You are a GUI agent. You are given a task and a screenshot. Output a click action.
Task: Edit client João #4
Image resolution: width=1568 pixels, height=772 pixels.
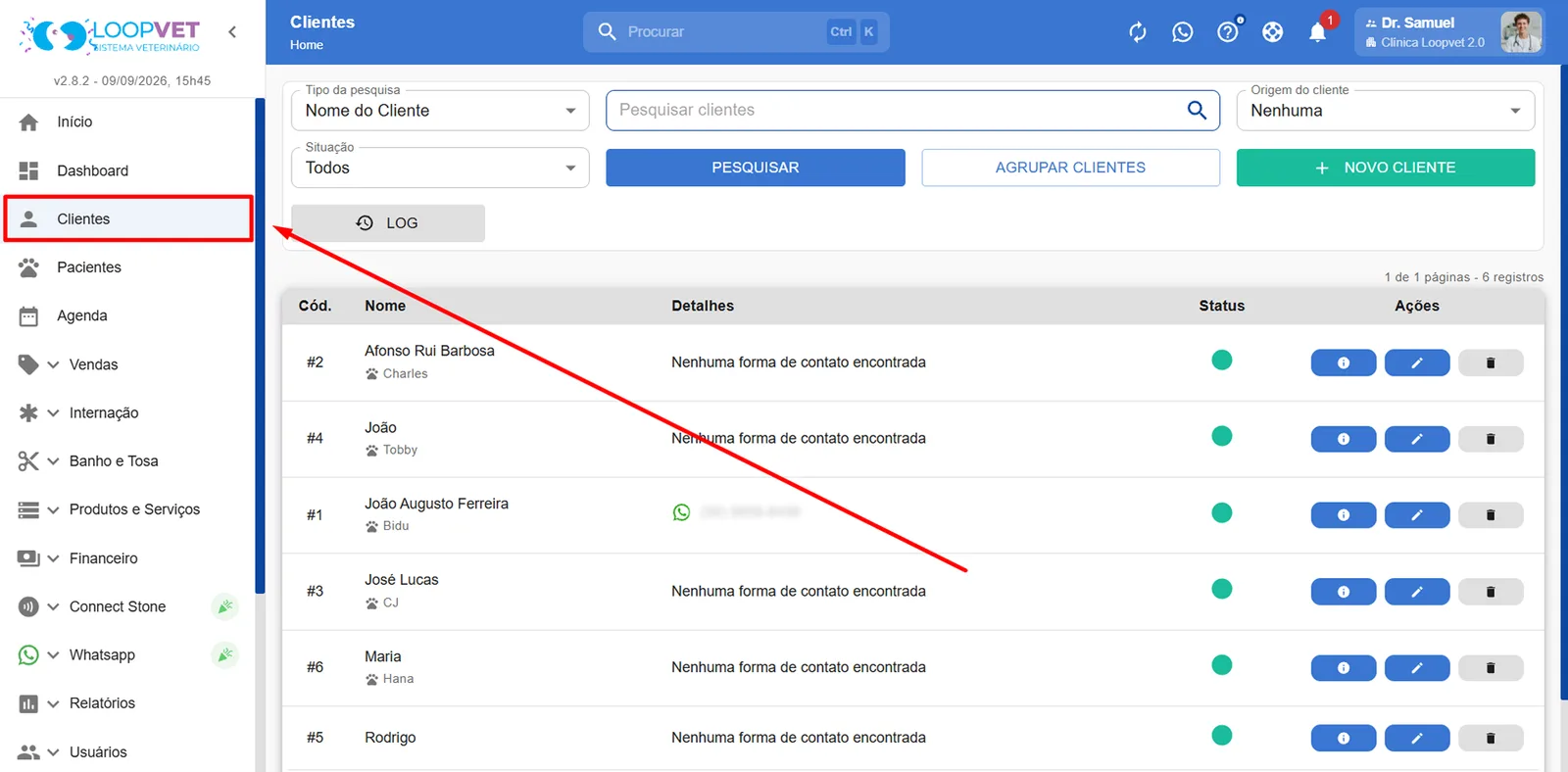click(1417, 439)
